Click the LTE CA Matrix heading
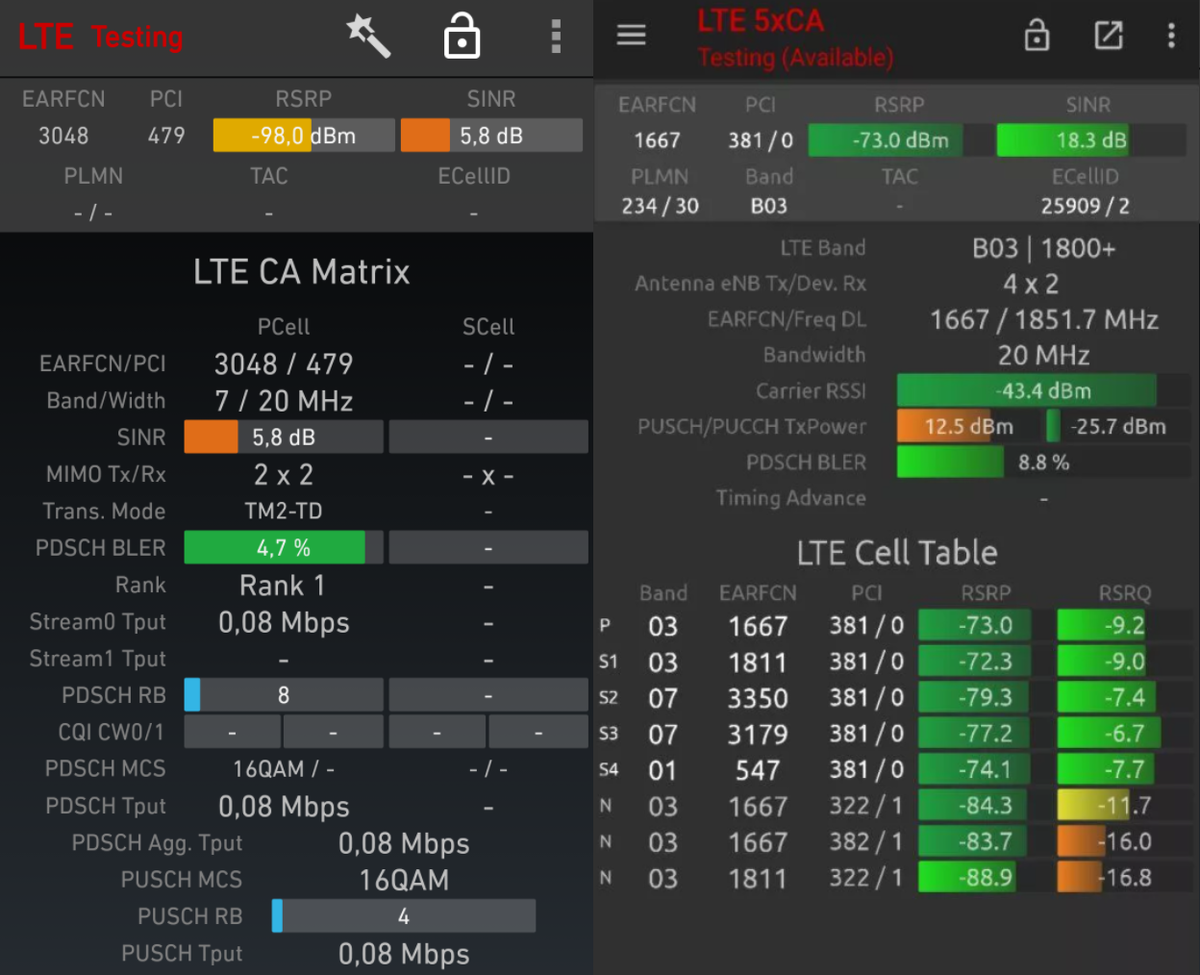 click(301, 271)
